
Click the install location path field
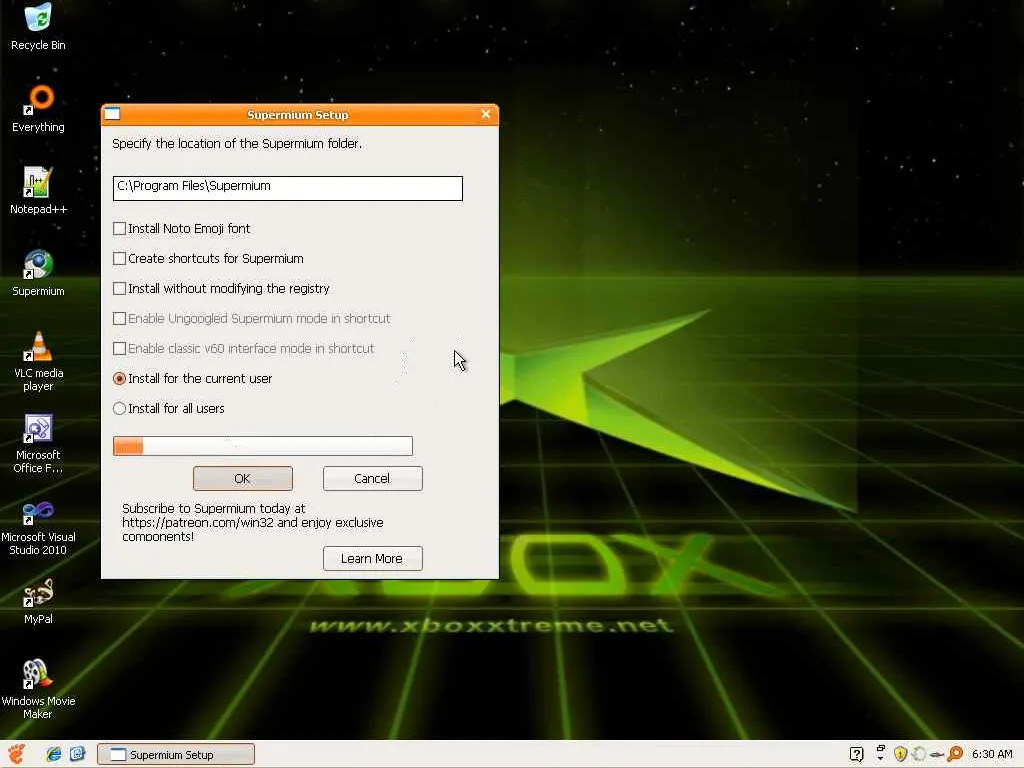pos(287,188)
